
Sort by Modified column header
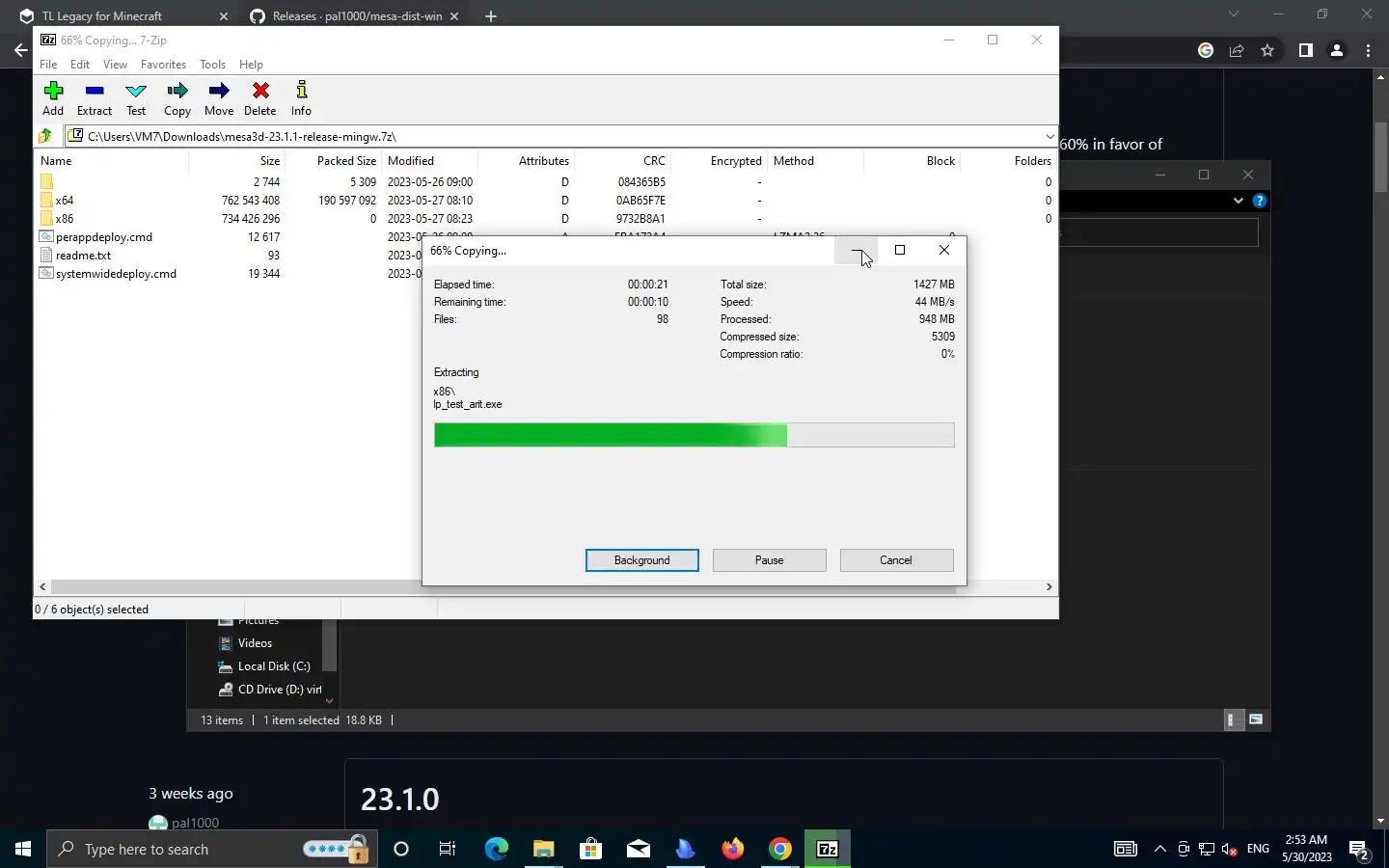tap(429, 161)
